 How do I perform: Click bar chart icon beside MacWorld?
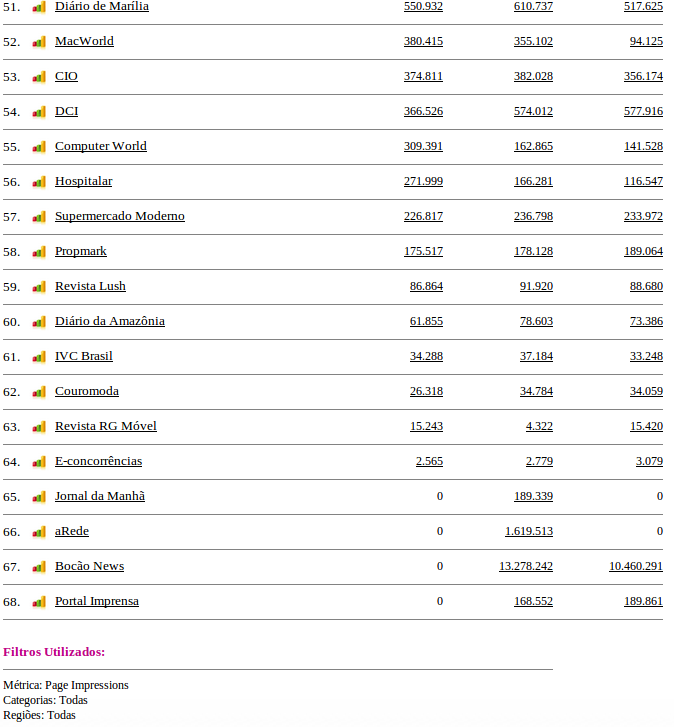39,42
